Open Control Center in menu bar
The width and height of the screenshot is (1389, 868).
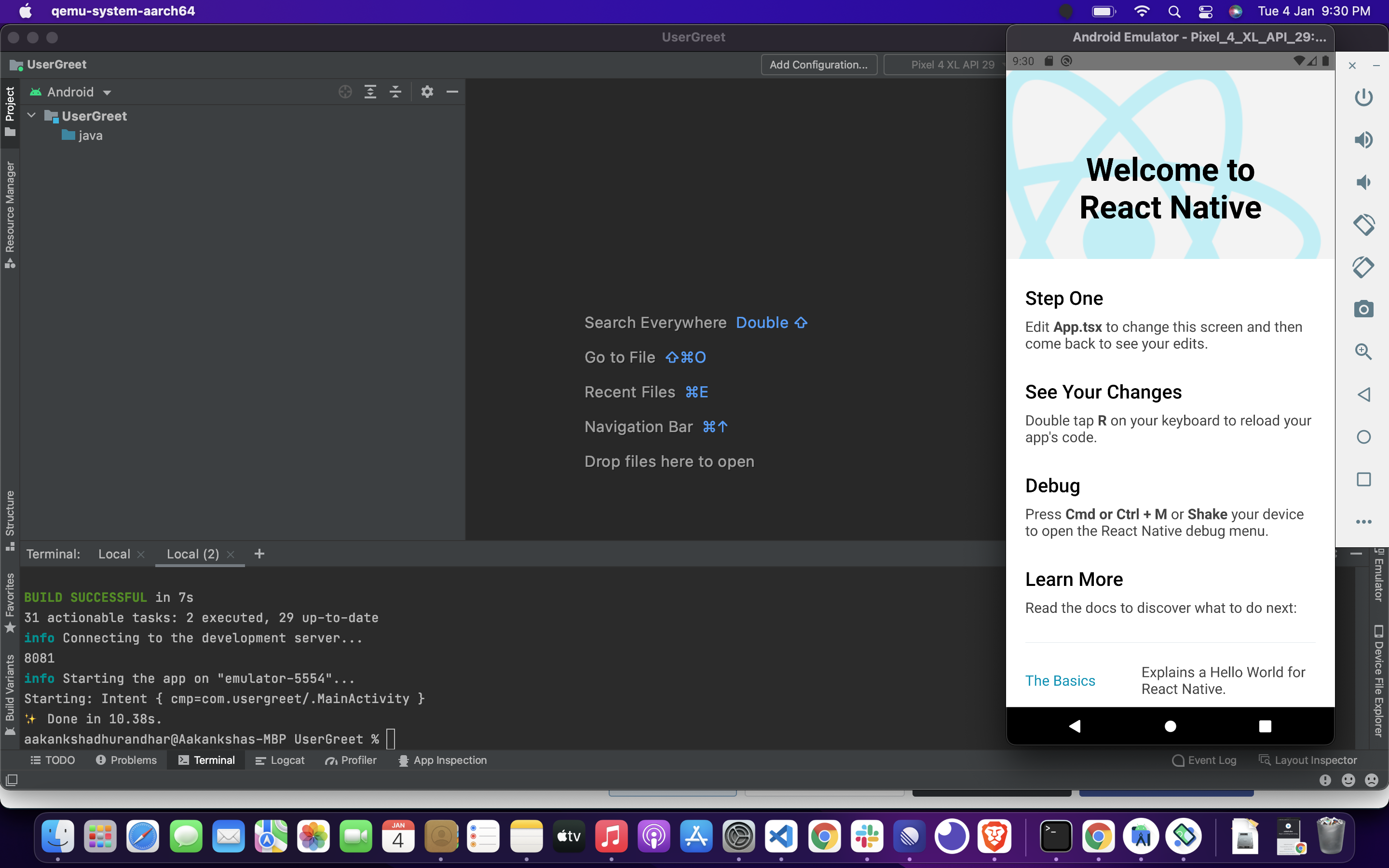(1205, 11)
